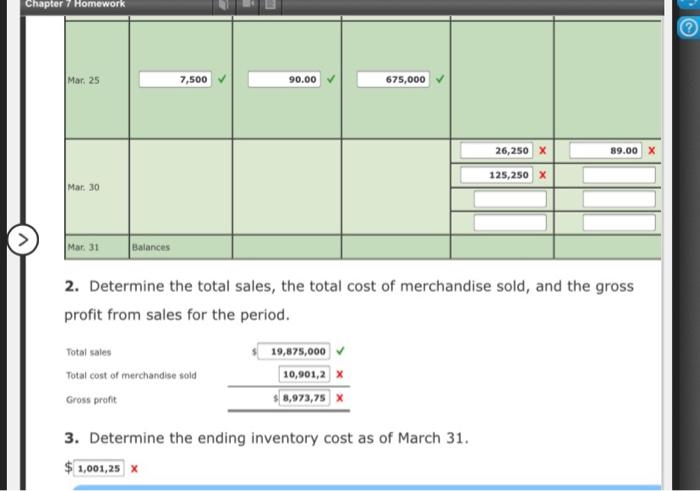Click the green check beside 7,500
Viewport: 700px width, 491px height.
click(x=222, y=79)
